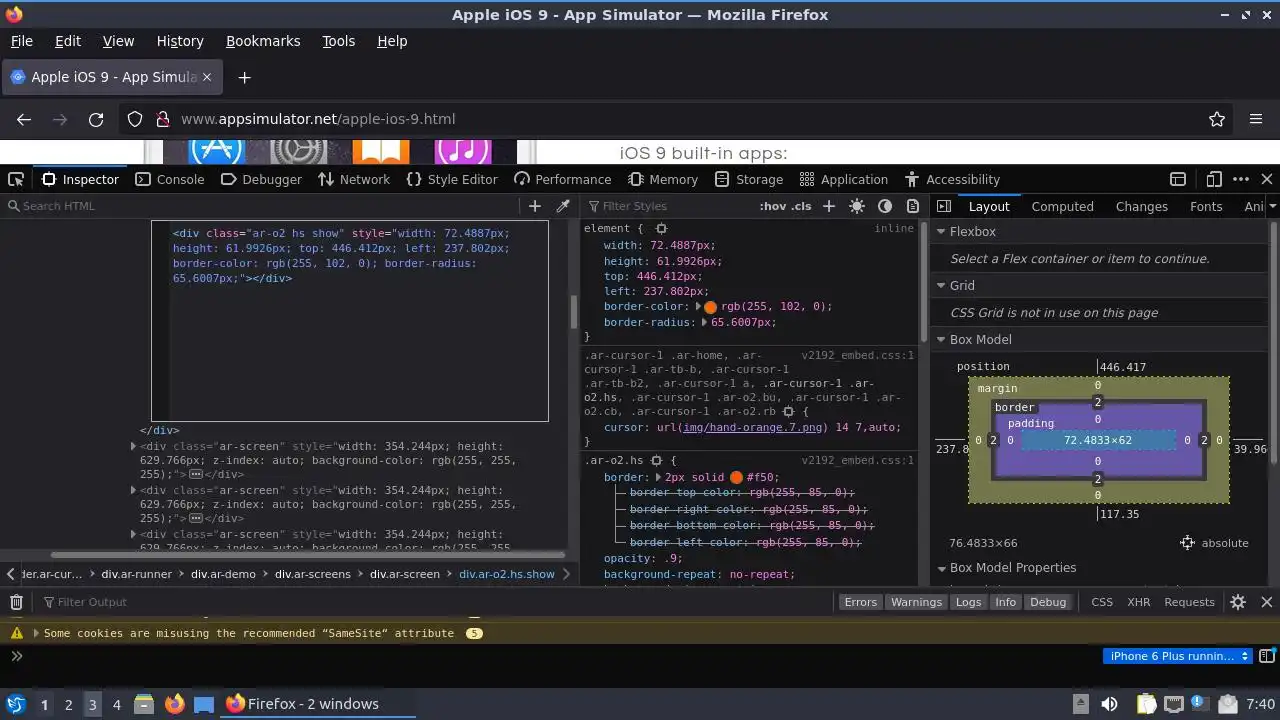Open the Inspector panel

pos(80,179)
